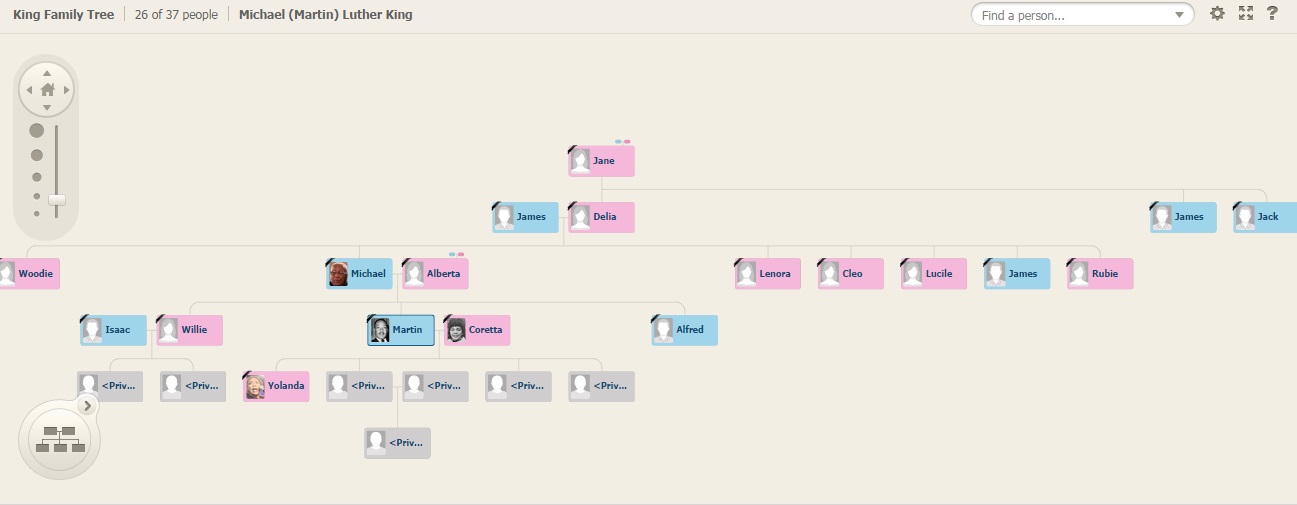
Task: Click the home button in the pan control
Action: pyautogui.click(x=47, y=90)
